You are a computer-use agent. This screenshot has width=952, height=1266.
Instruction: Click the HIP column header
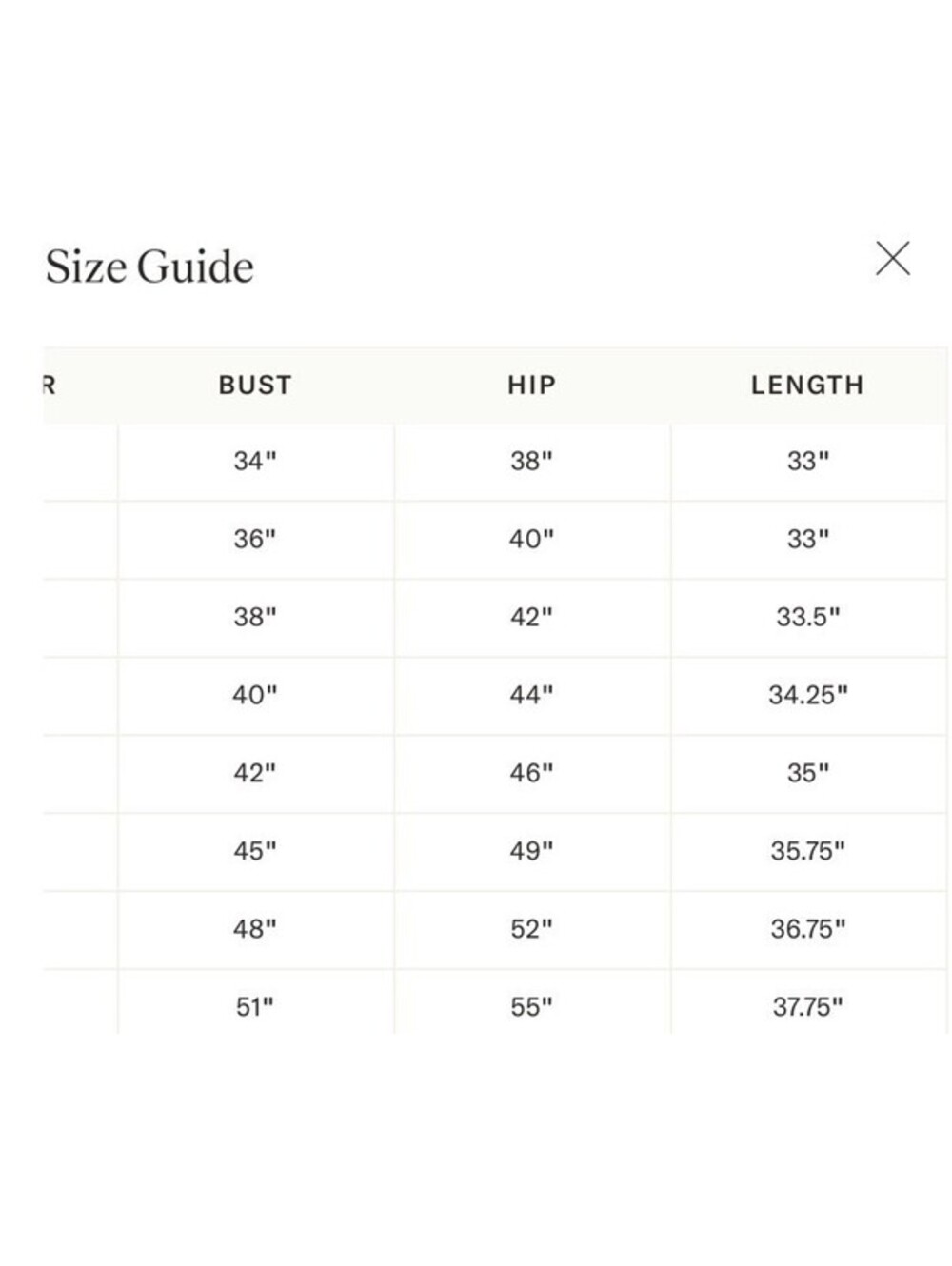531,385
